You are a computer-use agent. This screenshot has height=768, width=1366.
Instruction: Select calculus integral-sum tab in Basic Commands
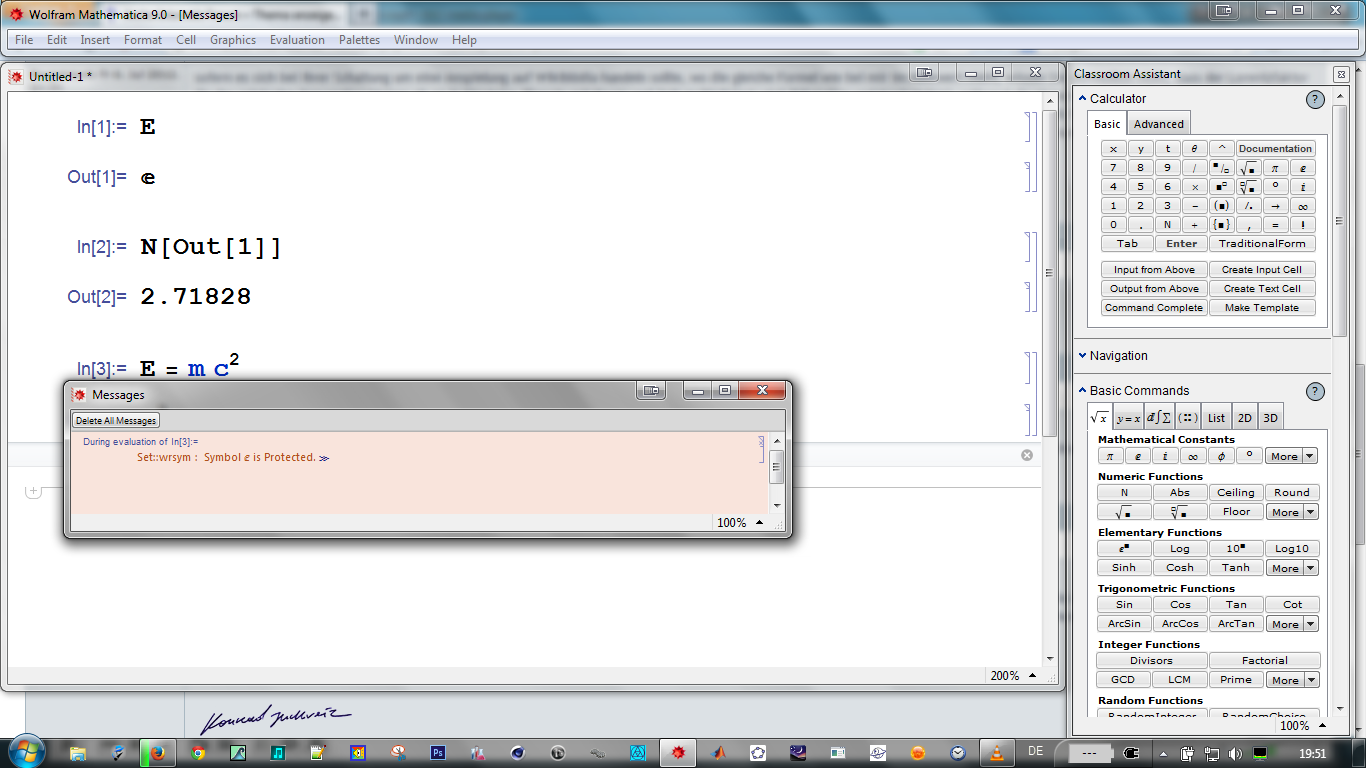(x=1158, y=418)
